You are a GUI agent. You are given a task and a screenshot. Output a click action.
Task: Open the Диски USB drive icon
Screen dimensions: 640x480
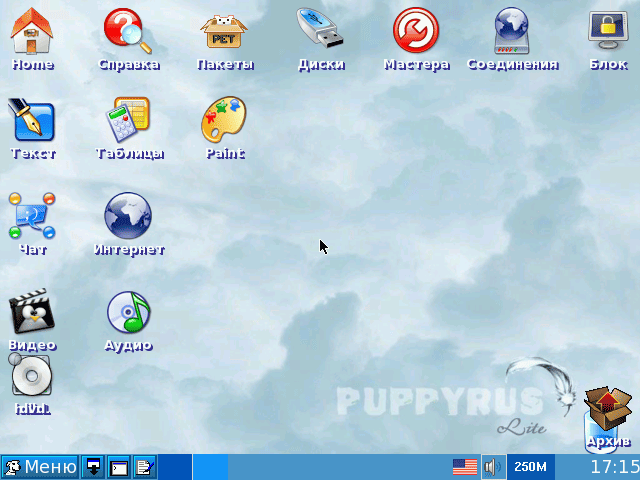(x=320, y=29)
